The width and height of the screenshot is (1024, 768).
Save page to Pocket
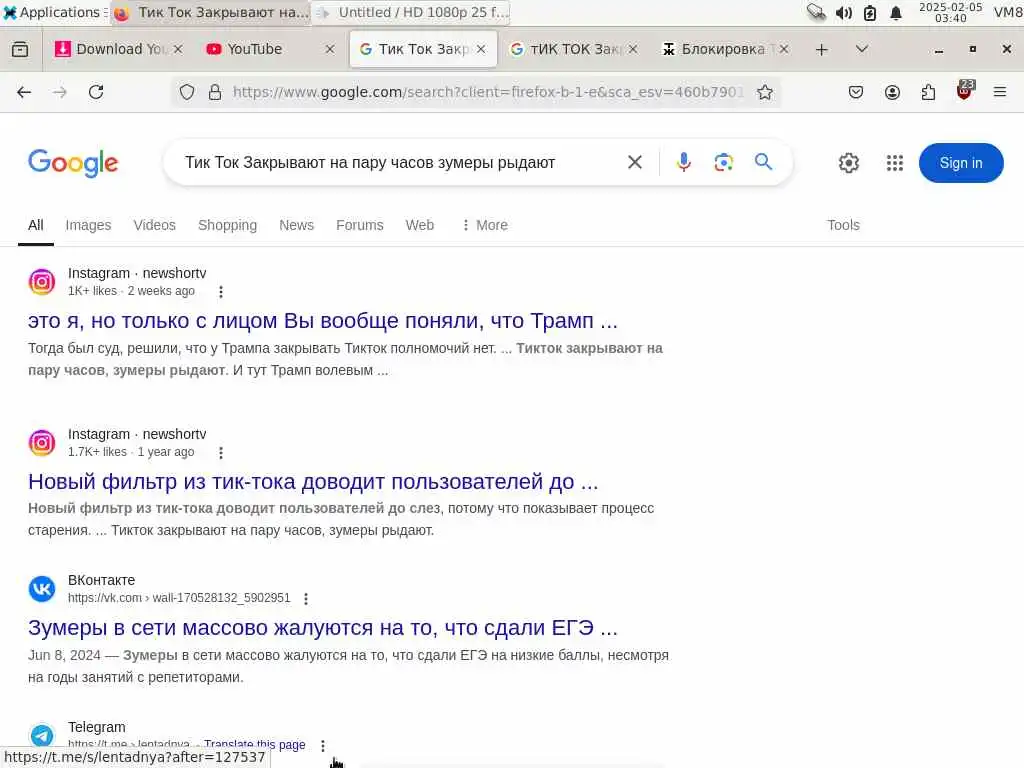(856, 92)
